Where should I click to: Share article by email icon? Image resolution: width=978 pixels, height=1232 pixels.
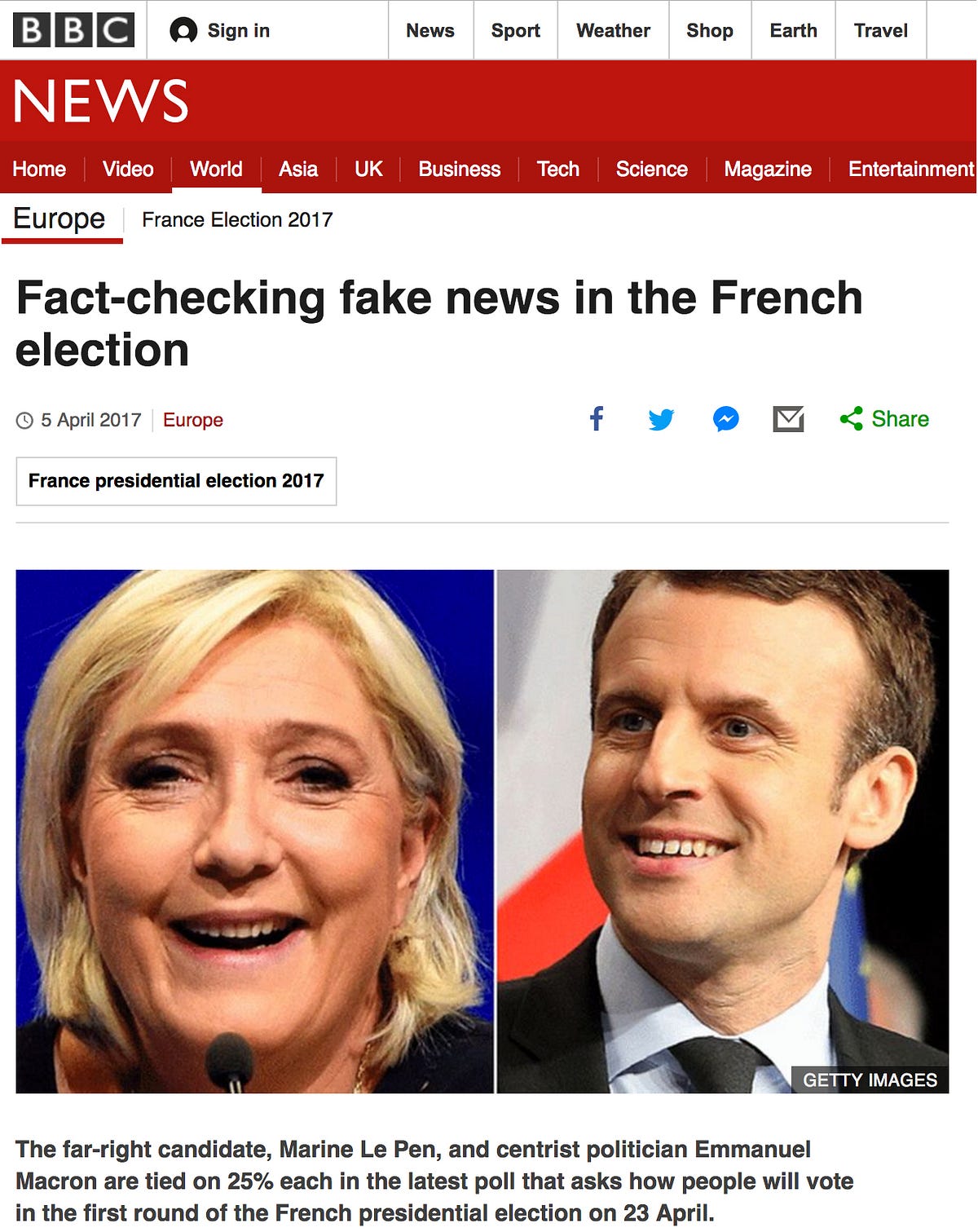[788, 419]
